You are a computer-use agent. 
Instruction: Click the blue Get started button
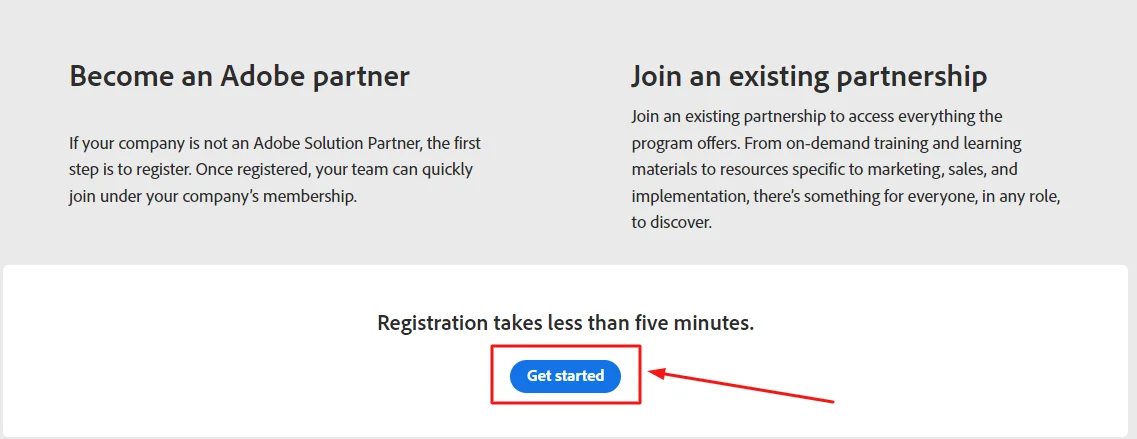[x=565, y=376]
